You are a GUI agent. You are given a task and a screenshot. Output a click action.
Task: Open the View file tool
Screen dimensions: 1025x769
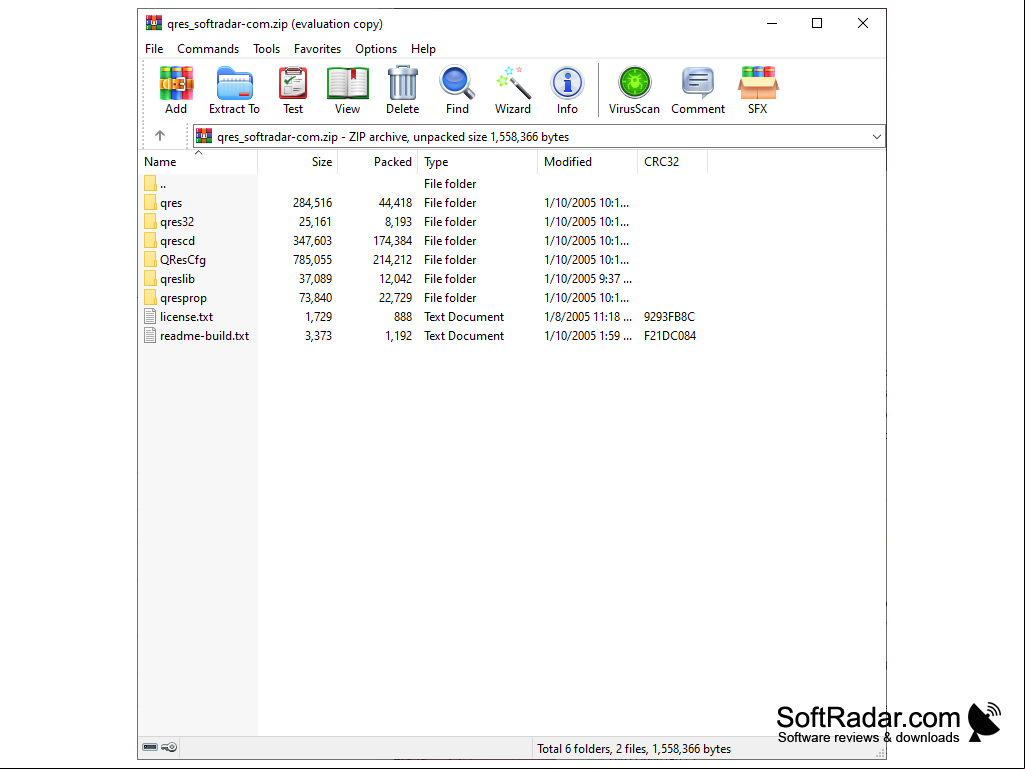click(347, 90)
